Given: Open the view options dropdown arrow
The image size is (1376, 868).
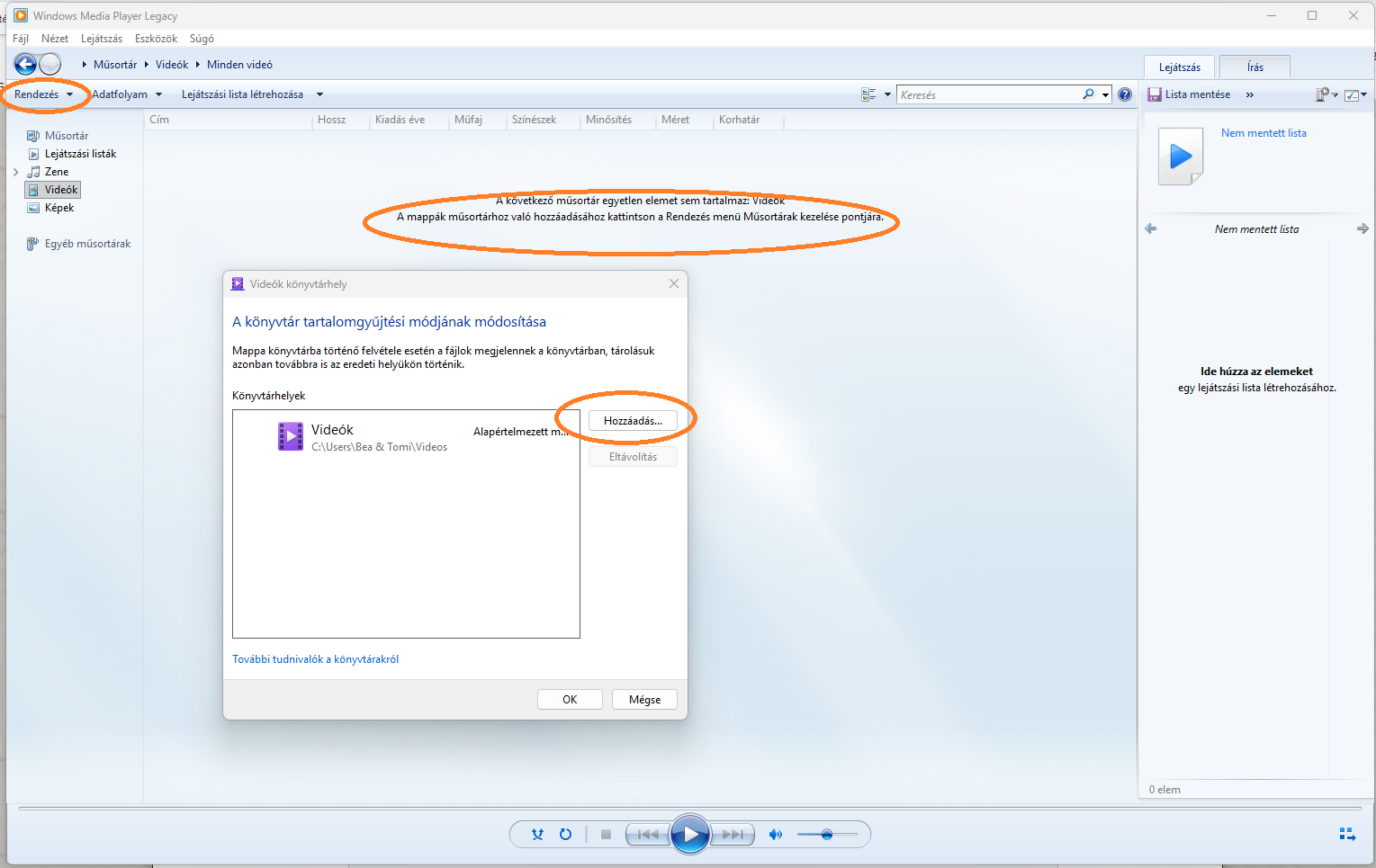Looking at the screenshot, I should pos(887,94).
